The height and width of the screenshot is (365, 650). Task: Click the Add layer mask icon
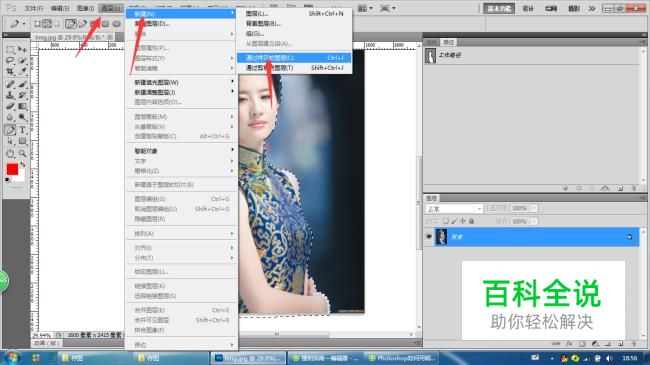click(x=582, y=344)
